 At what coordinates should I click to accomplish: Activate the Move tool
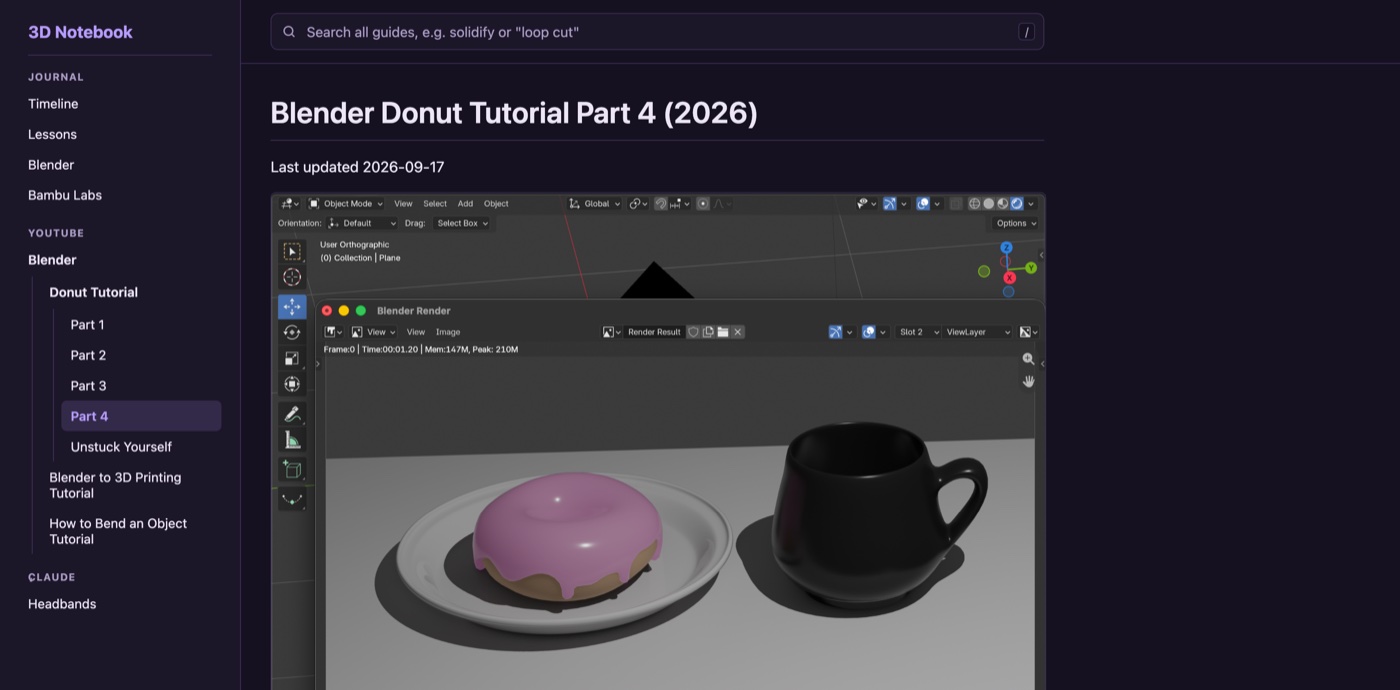(x=292, y=307)
